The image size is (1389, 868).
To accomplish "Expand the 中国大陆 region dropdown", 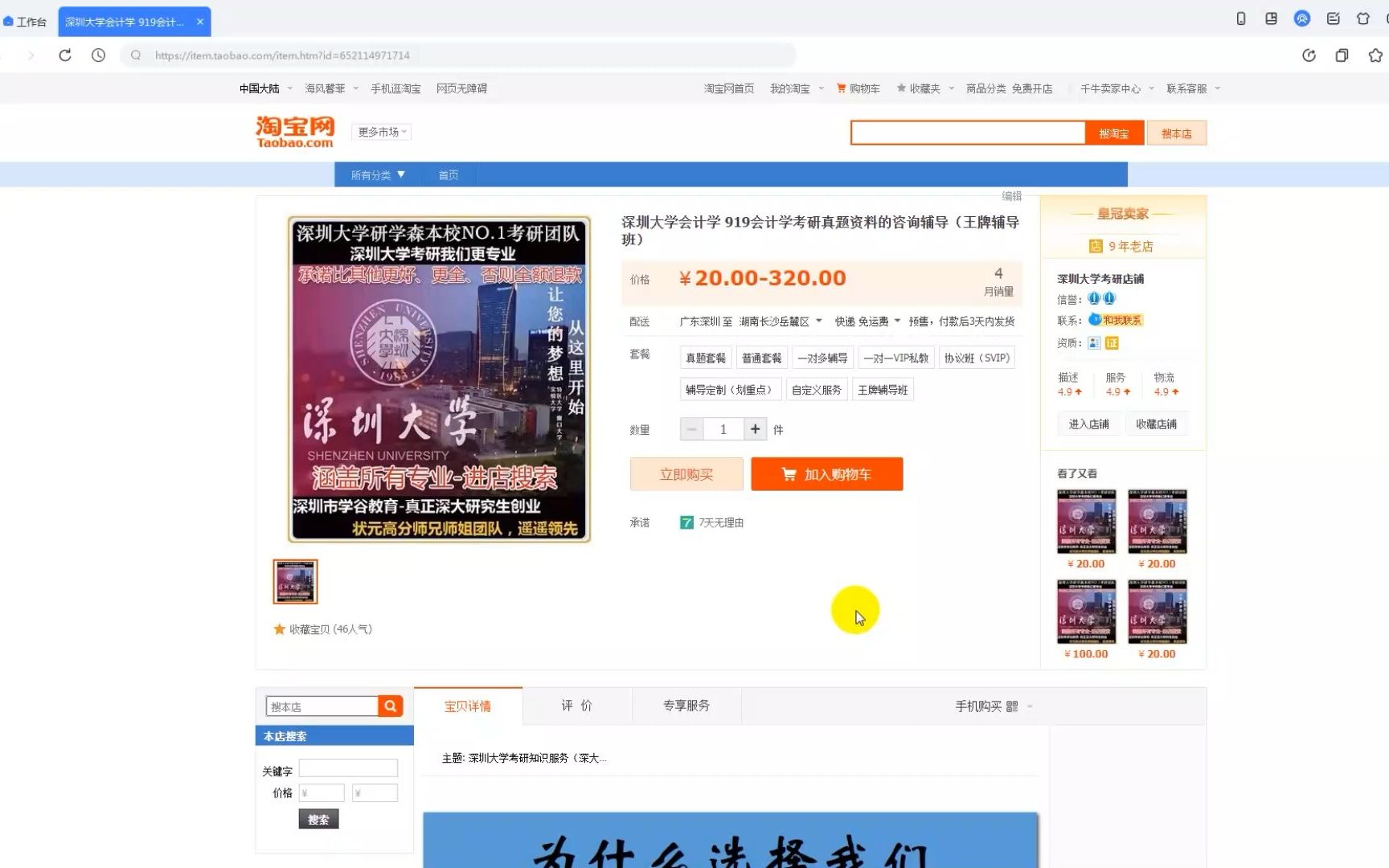I will 265,88.
